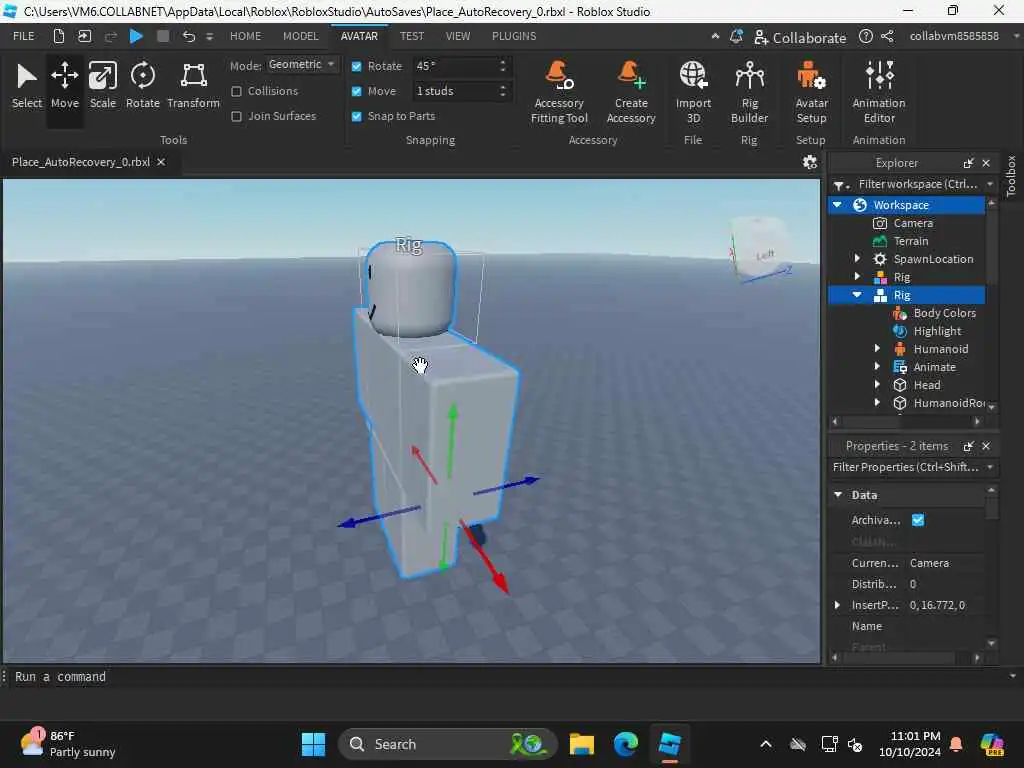Open the FILE menu
This screenshot has width=1024, height=768.
24,37
